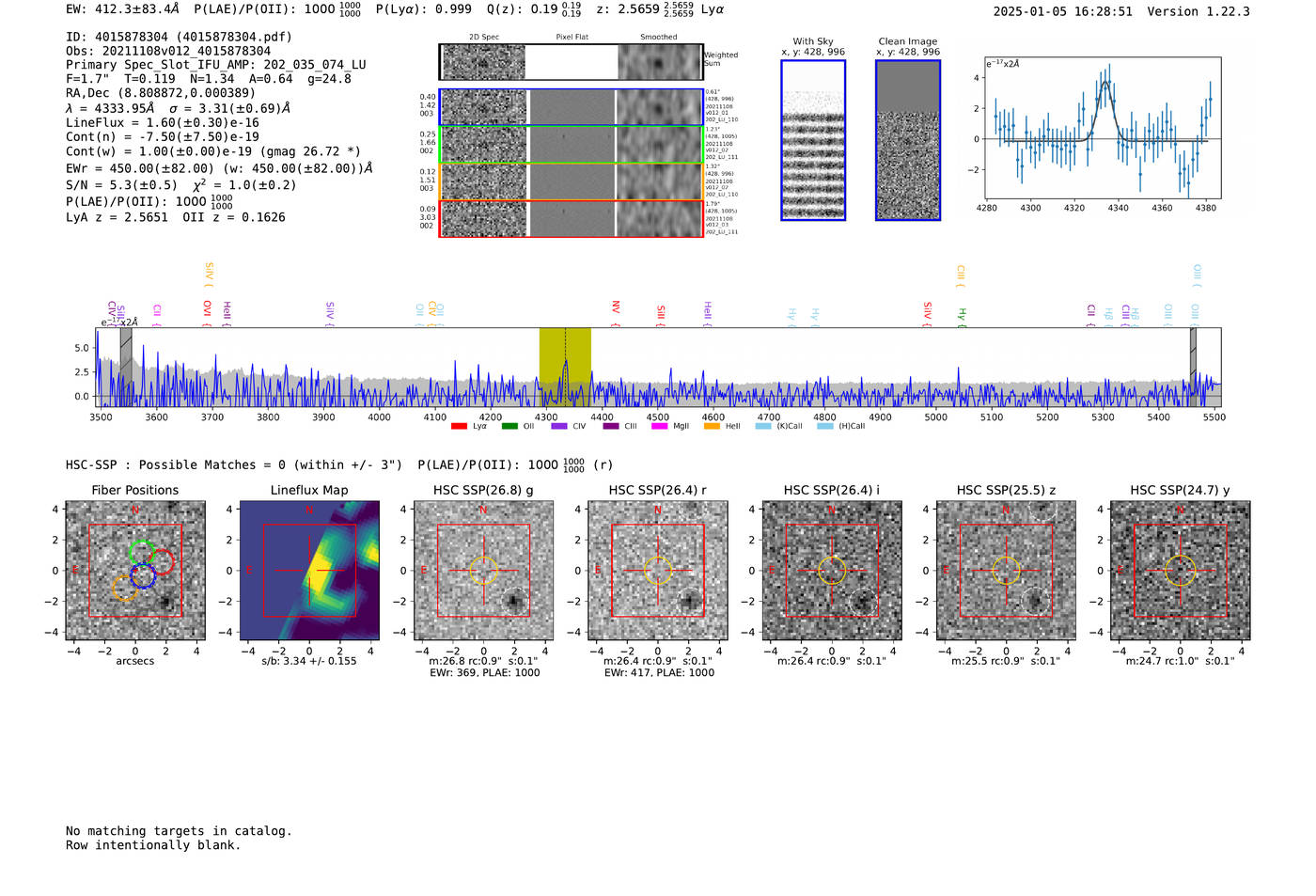The width and height of the screenshot is (1316, 896).
Task: Select the red fiber circle in Fiber Positions
Action: click(x=161, y=562)
